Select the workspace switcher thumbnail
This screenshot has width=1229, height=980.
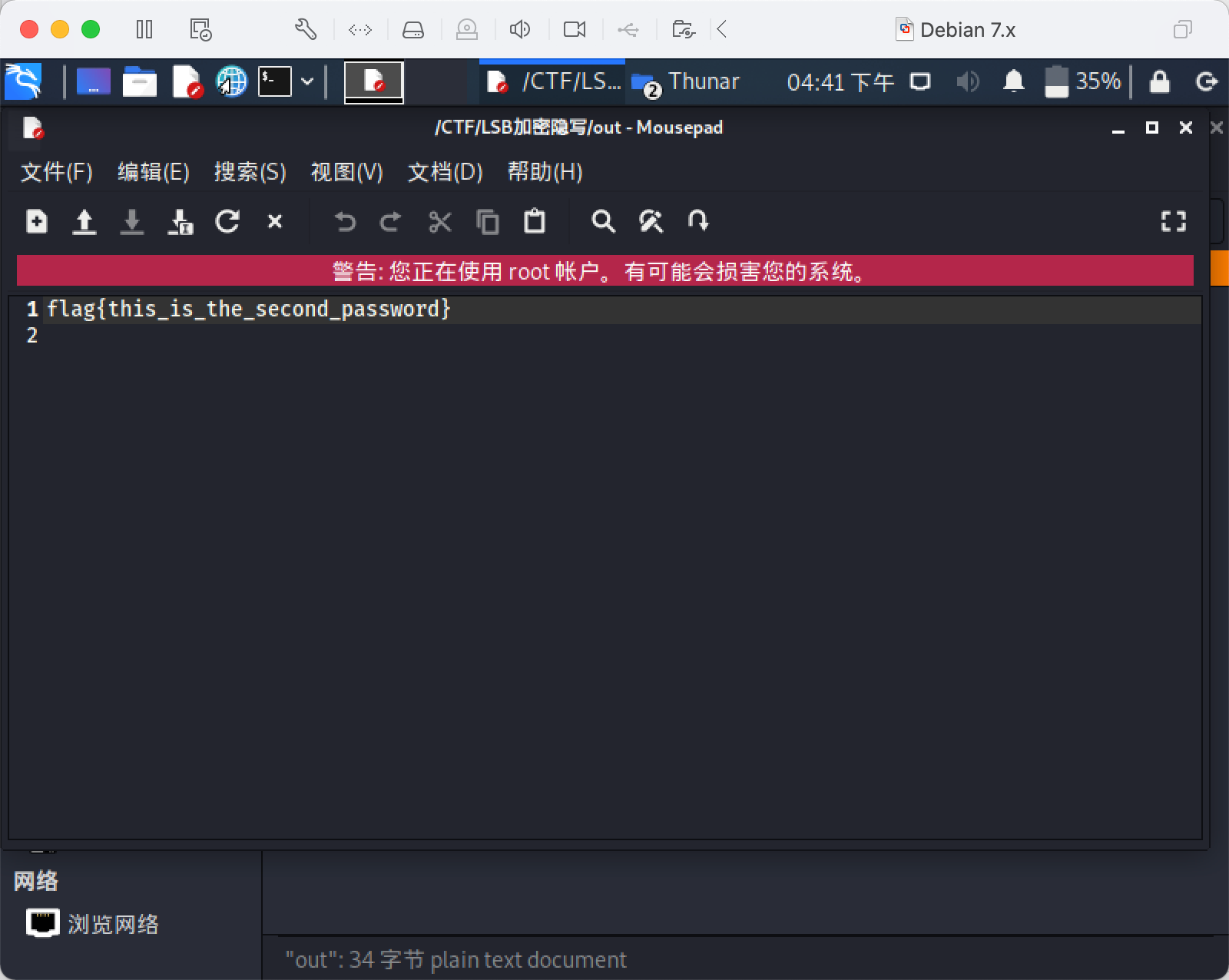point(373,81)
